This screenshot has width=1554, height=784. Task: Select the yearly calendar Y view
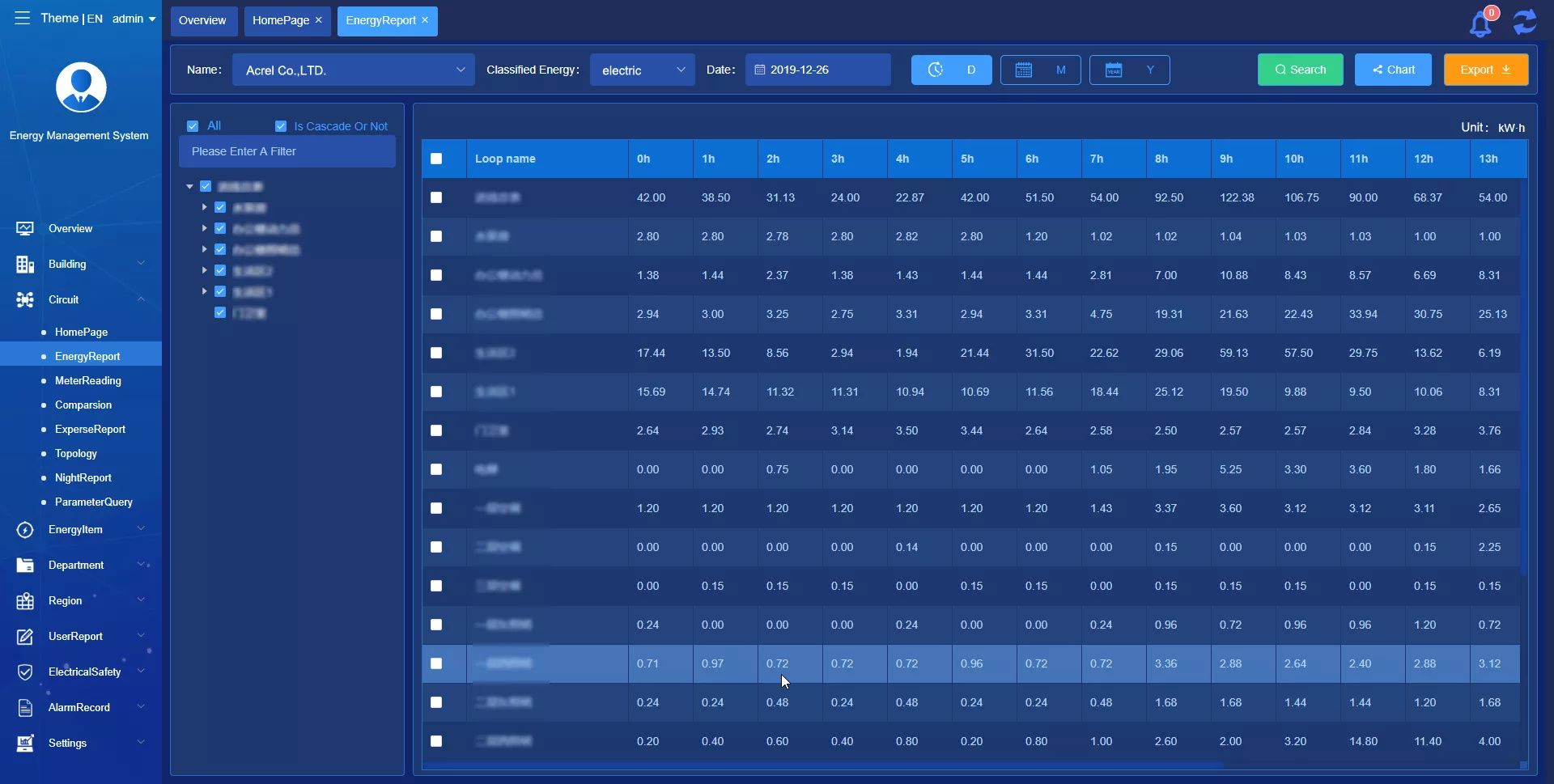(1130, 70)
